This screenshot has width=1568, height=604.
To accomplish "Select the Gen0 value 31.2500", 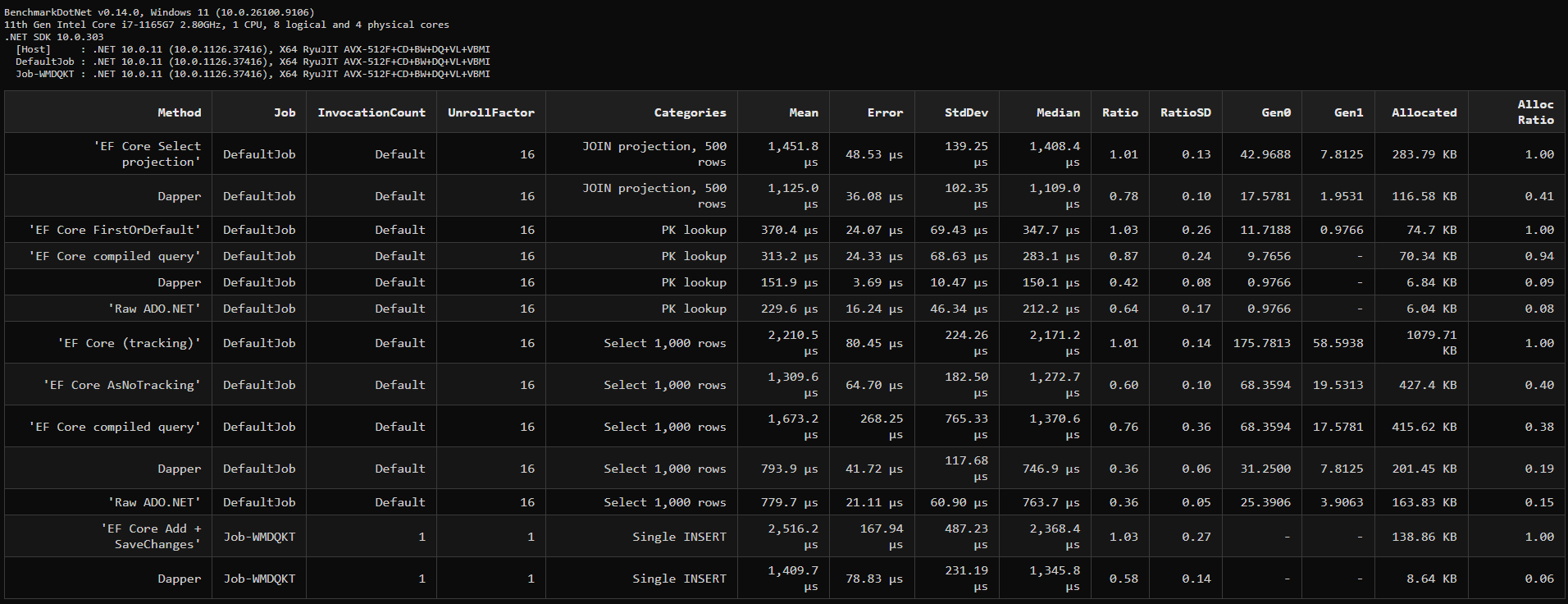I will pos(1265,469).
